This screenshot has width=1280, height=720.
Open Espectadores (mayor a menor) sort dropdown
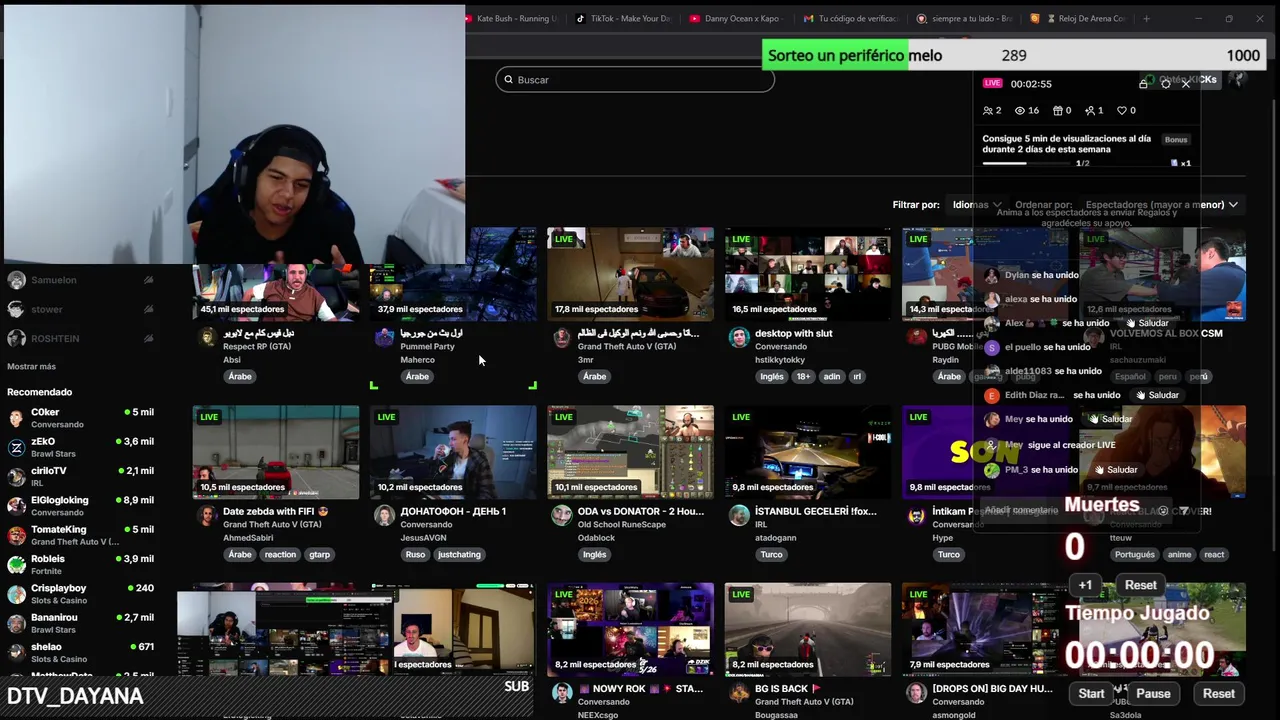(x=1161, y=205)
